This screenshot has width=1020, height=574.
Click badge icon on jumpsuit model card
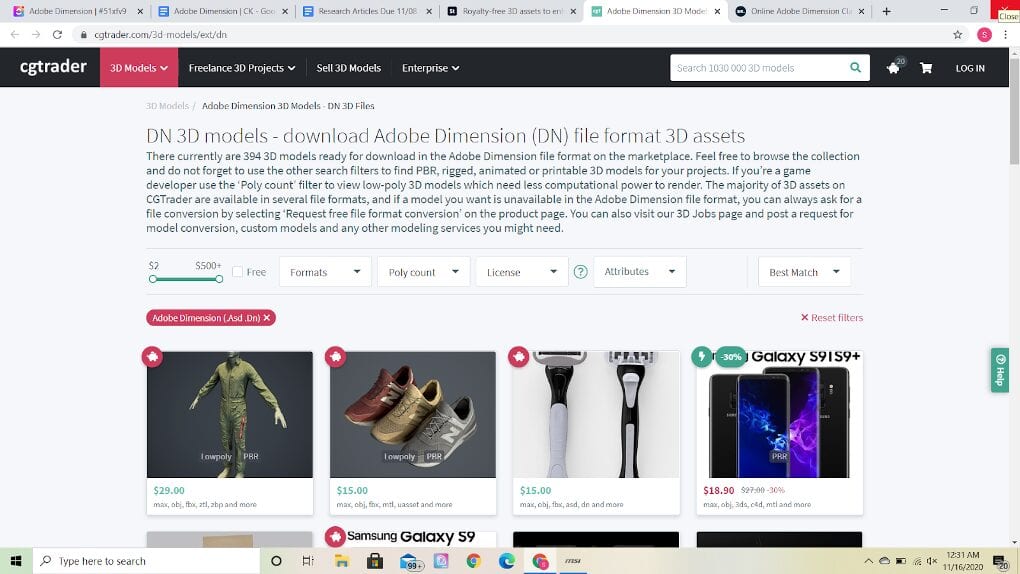coord(152,357)
